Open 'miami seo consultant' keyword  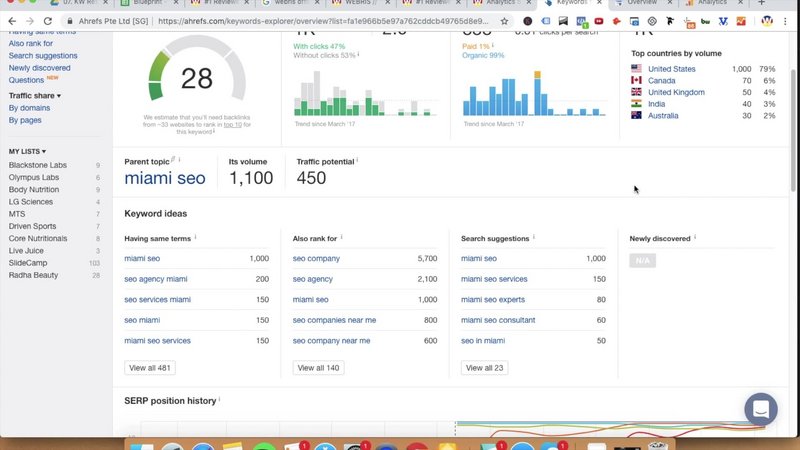pos(498,320)
